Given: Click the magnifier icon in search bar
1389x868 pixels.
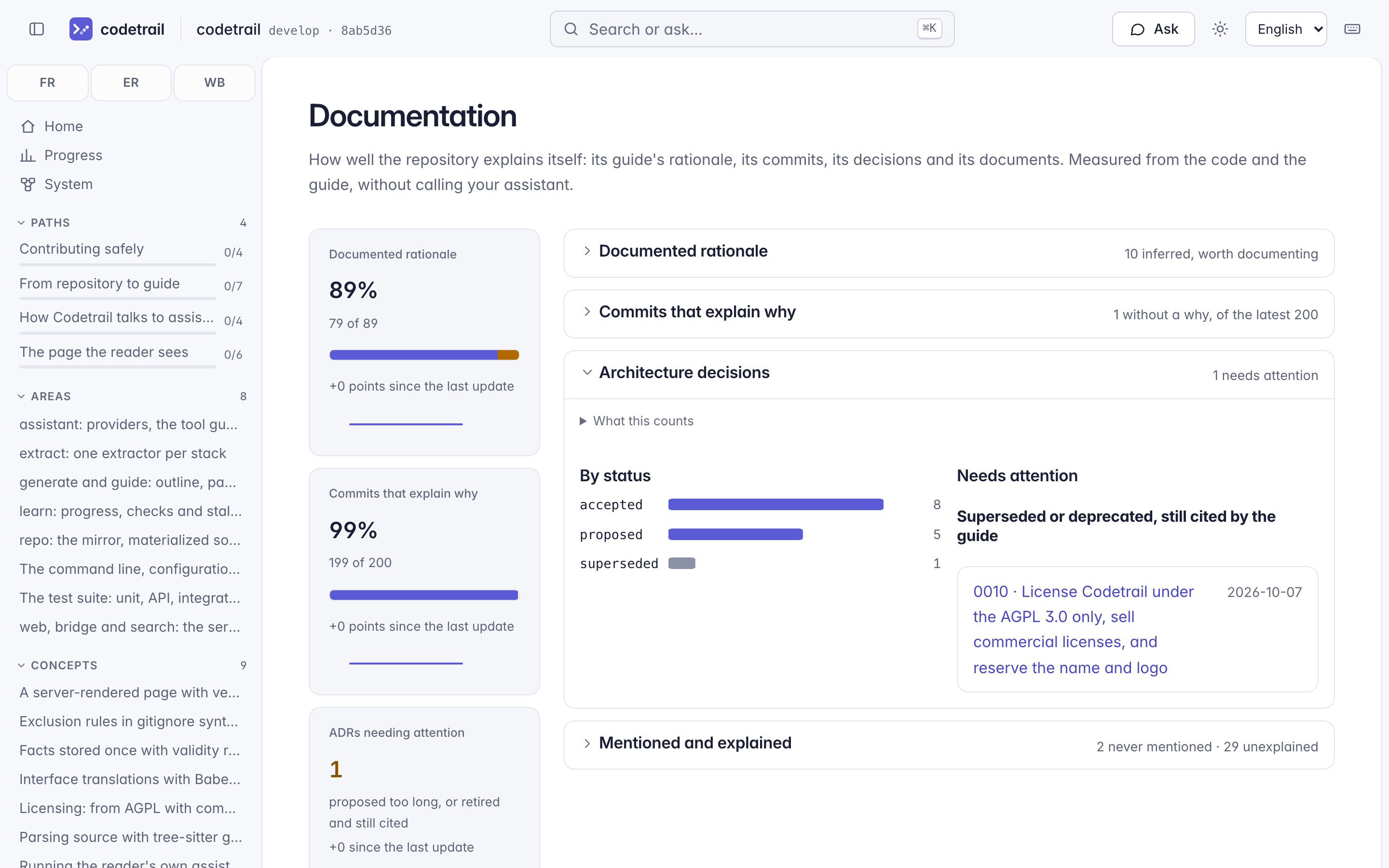Looking at the screenshot, I should [571, 29].
